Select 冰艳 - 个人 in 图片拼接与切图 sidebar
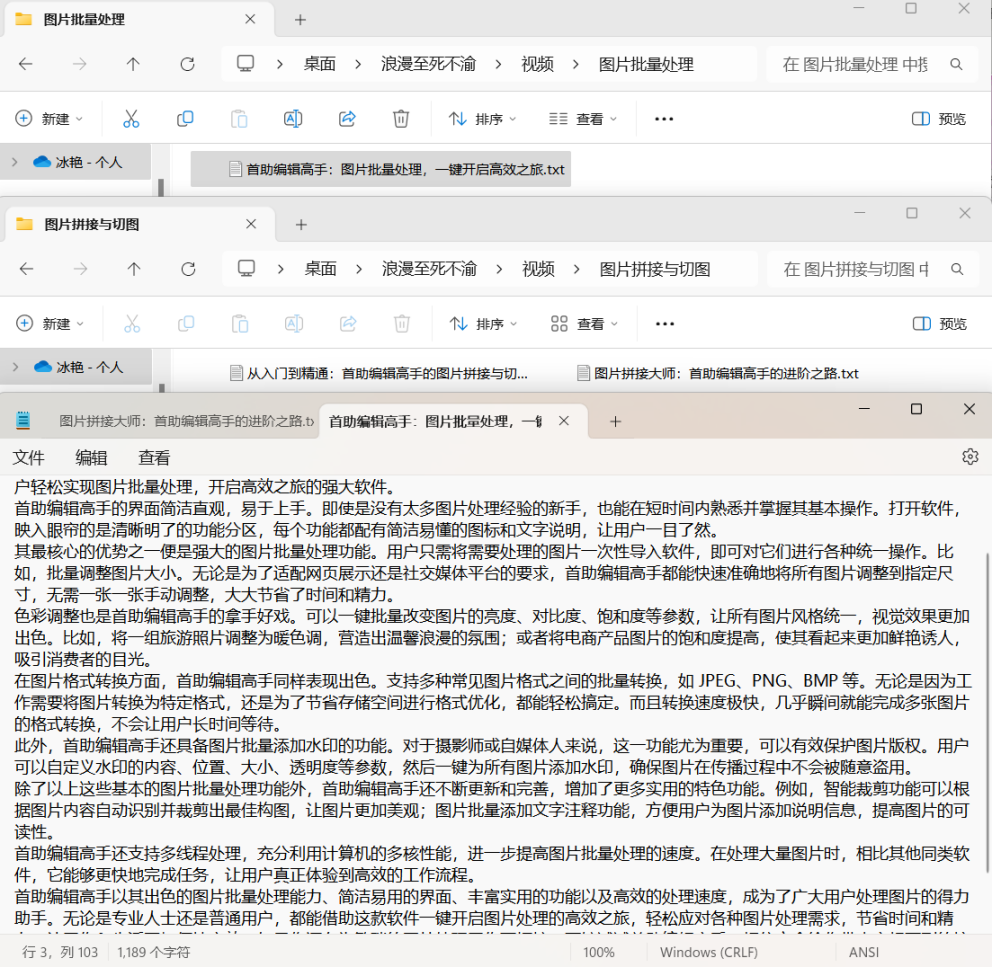This screenshot has height=968, width=992. [78, 367]
